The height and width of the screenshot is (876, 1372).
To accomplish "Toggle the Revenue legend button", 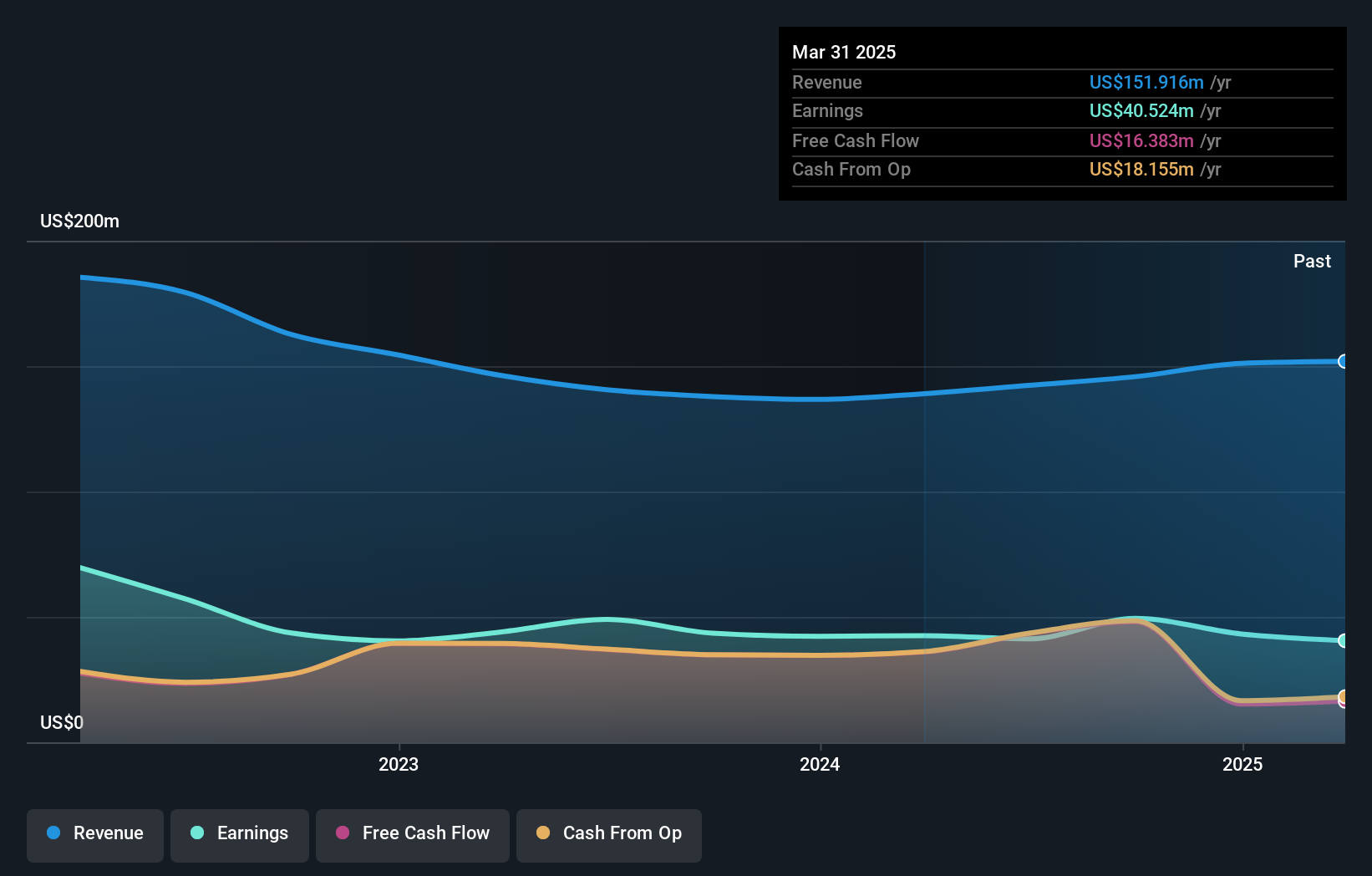I will [x=95, y=835].
